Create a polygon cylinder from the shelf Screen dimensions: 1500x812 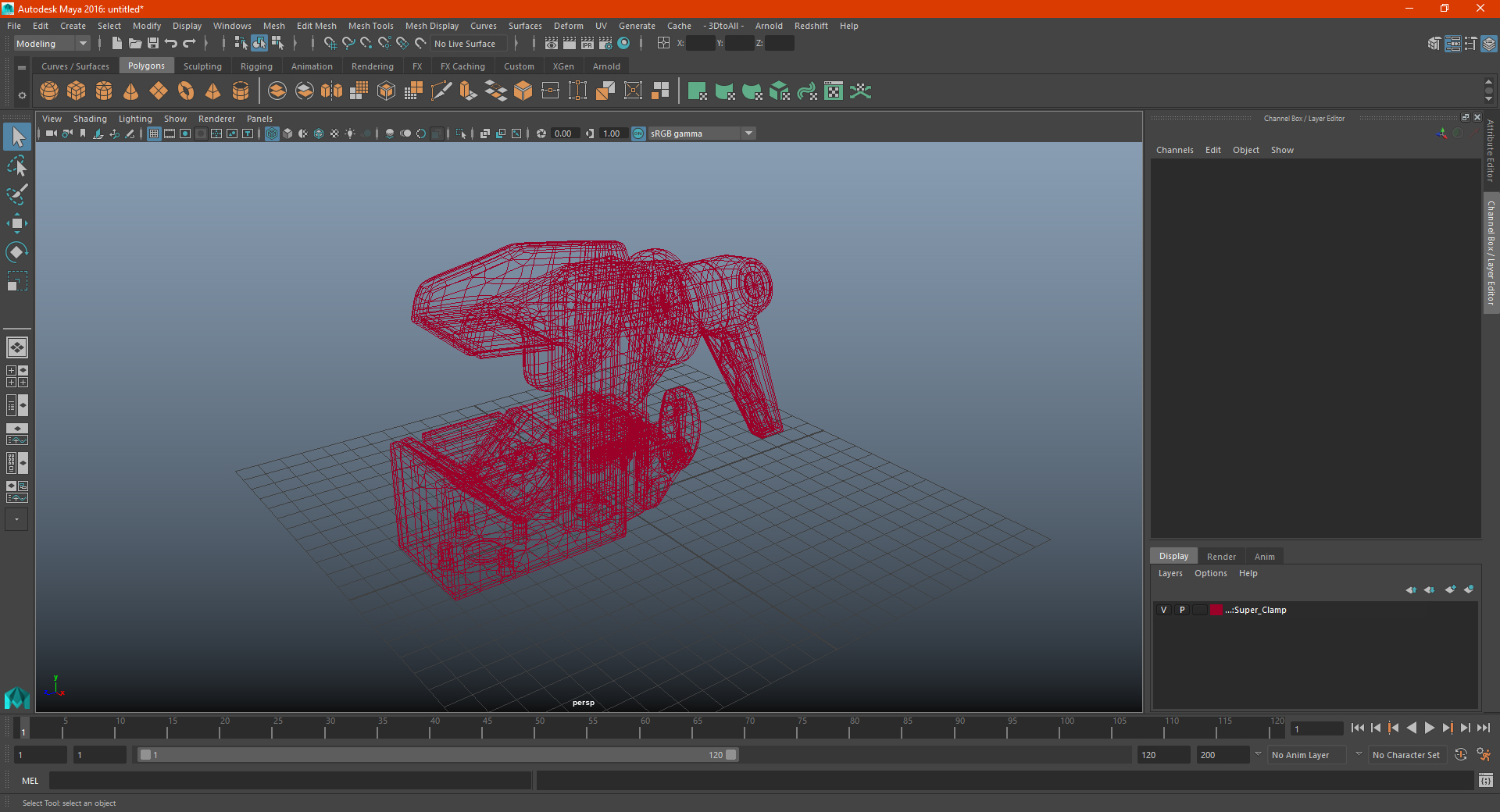click(104, 91)
